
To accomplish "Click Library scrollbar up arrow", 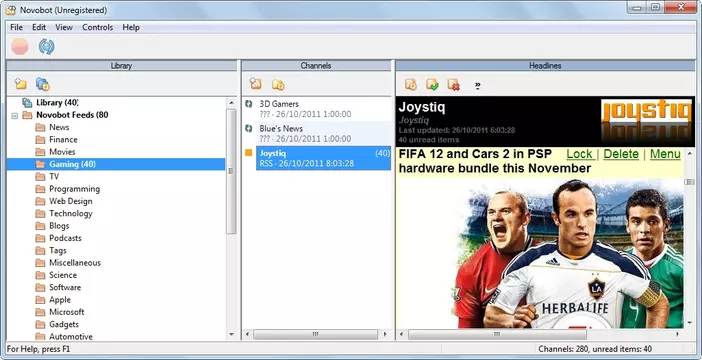I will [231, 103].
